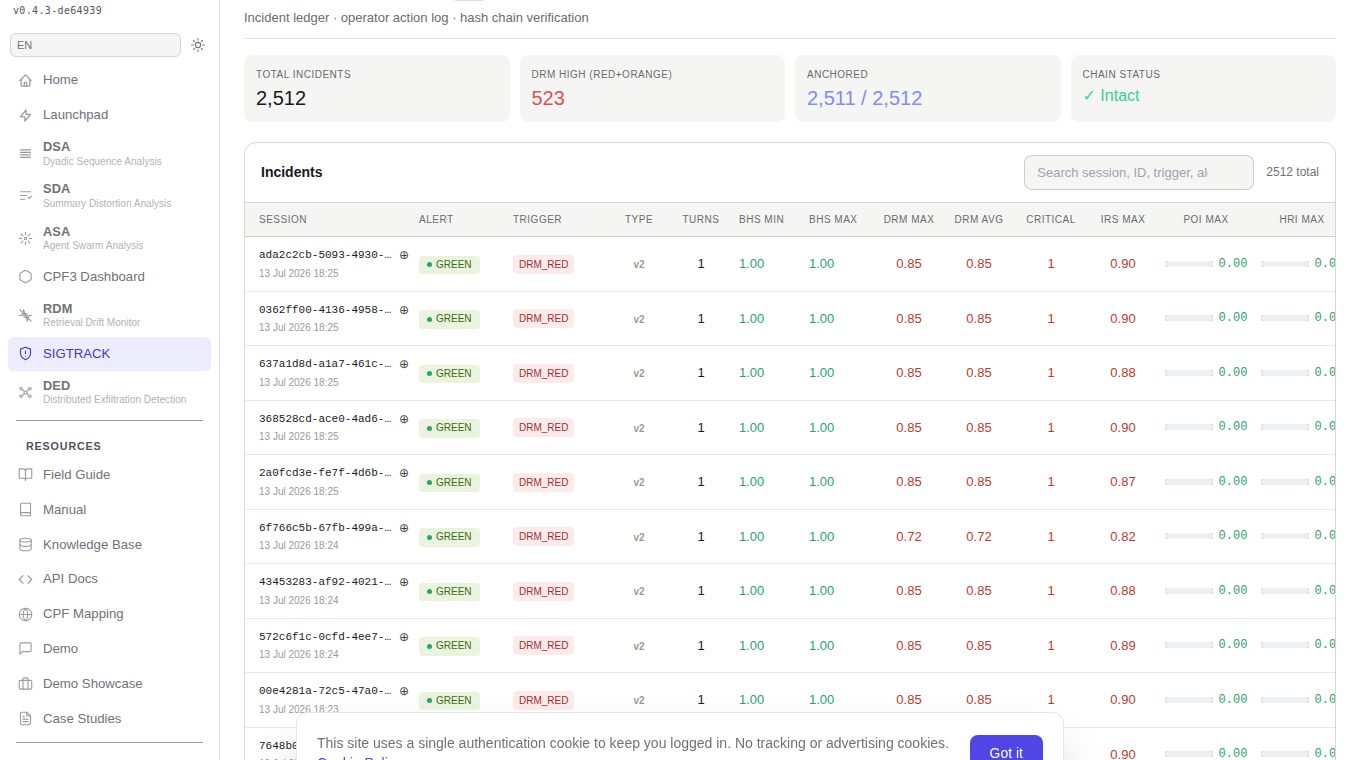Screen dimensions: 1360x760
Task: Toggle the light/dark theme sun icon
Action: click(198, 45)
